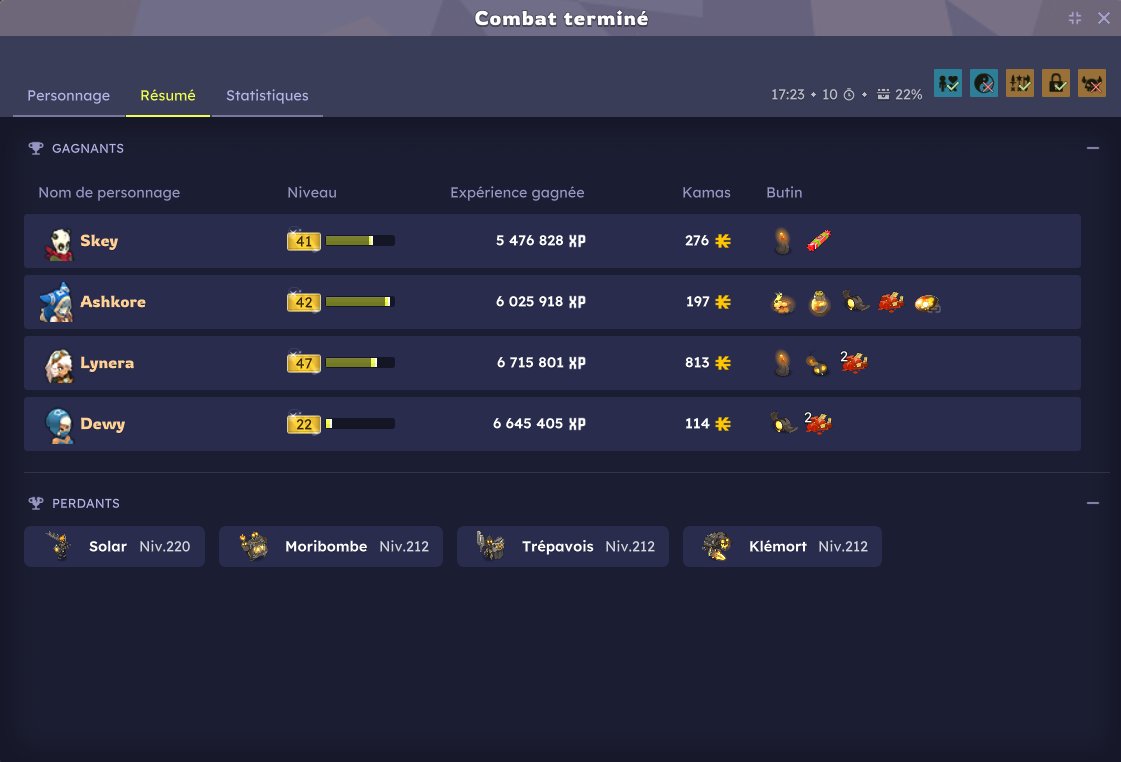Click Skey's character portrait
1121x762 pixels.
pos(59,244)
